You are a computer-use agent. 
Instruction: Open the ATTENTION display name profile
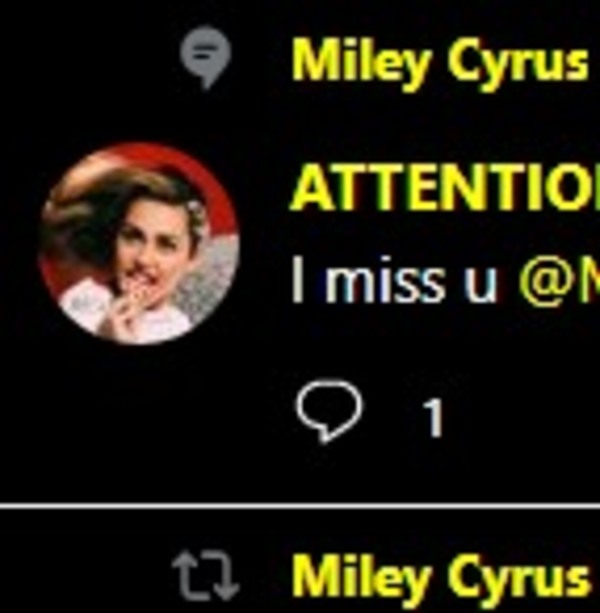coord(445,190)
